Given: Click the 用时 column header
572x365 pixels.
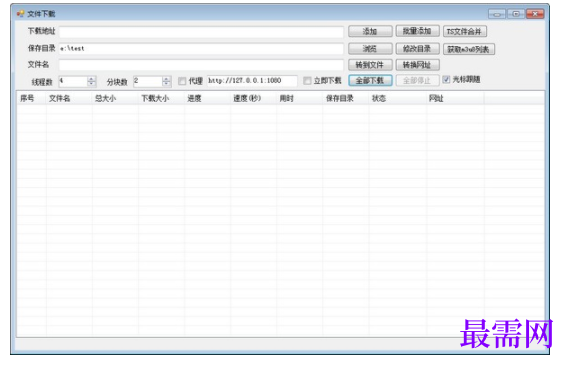Looking at the screenshot, I should click(x=299, y=98).
